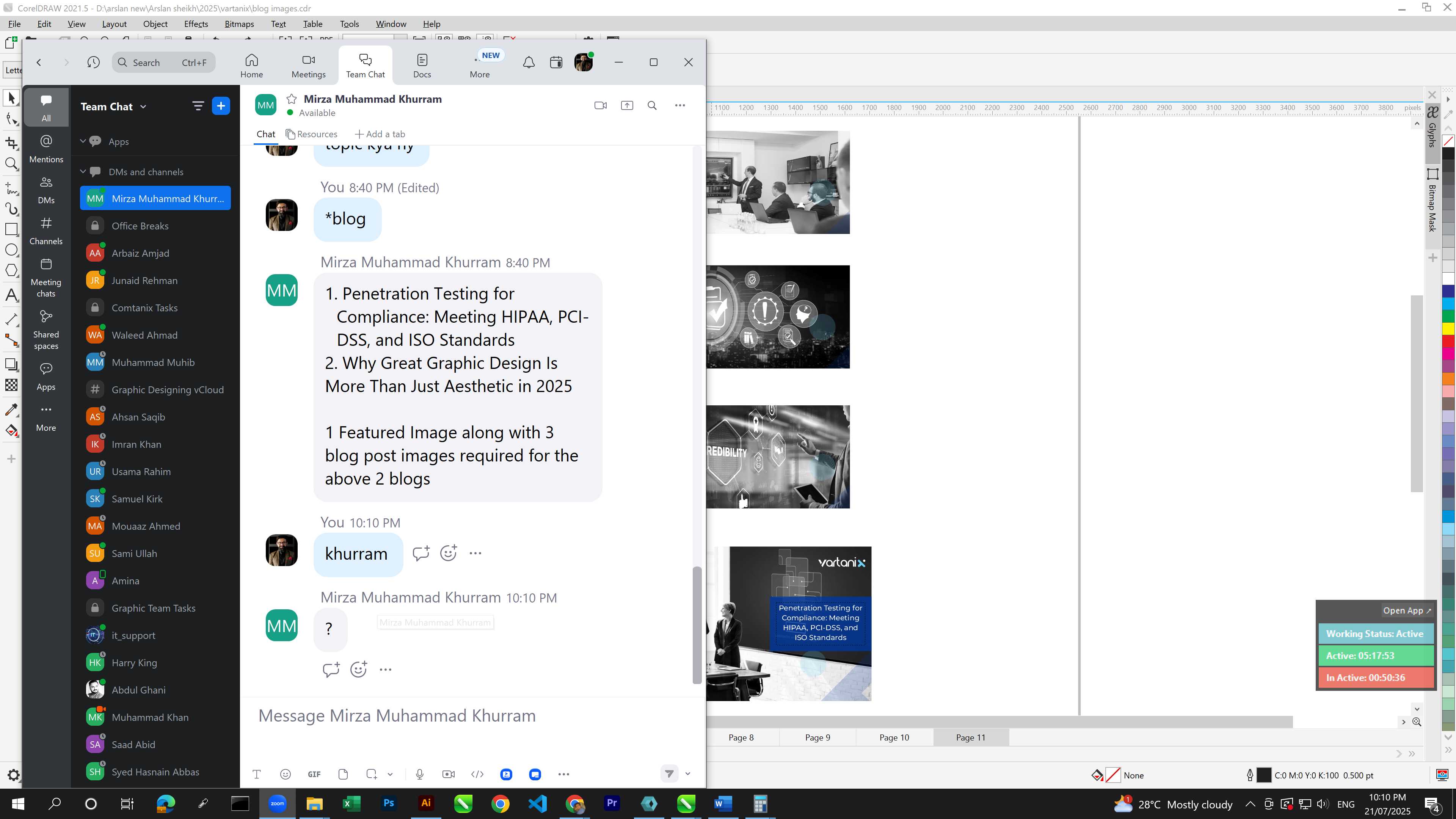This screenshot has height=819, width=1456.
Task: Select the CorelDRAW Zoom tool
Action: [x=11, y=164]
